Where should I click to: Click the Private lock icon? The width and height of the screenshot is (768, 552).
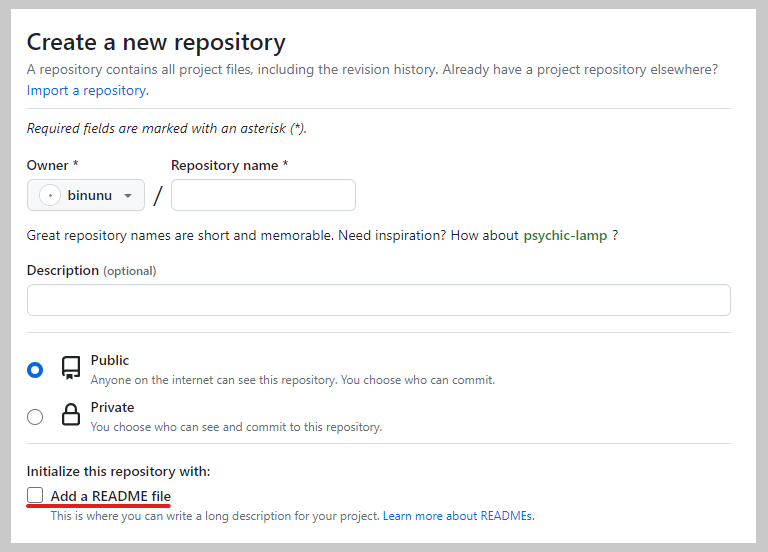[x=71, y=414]
